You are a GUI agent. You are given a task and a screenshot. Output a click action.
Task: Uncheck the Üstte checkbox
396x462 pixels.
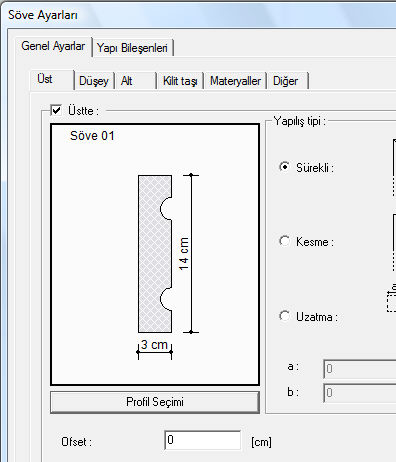(56, 110)
